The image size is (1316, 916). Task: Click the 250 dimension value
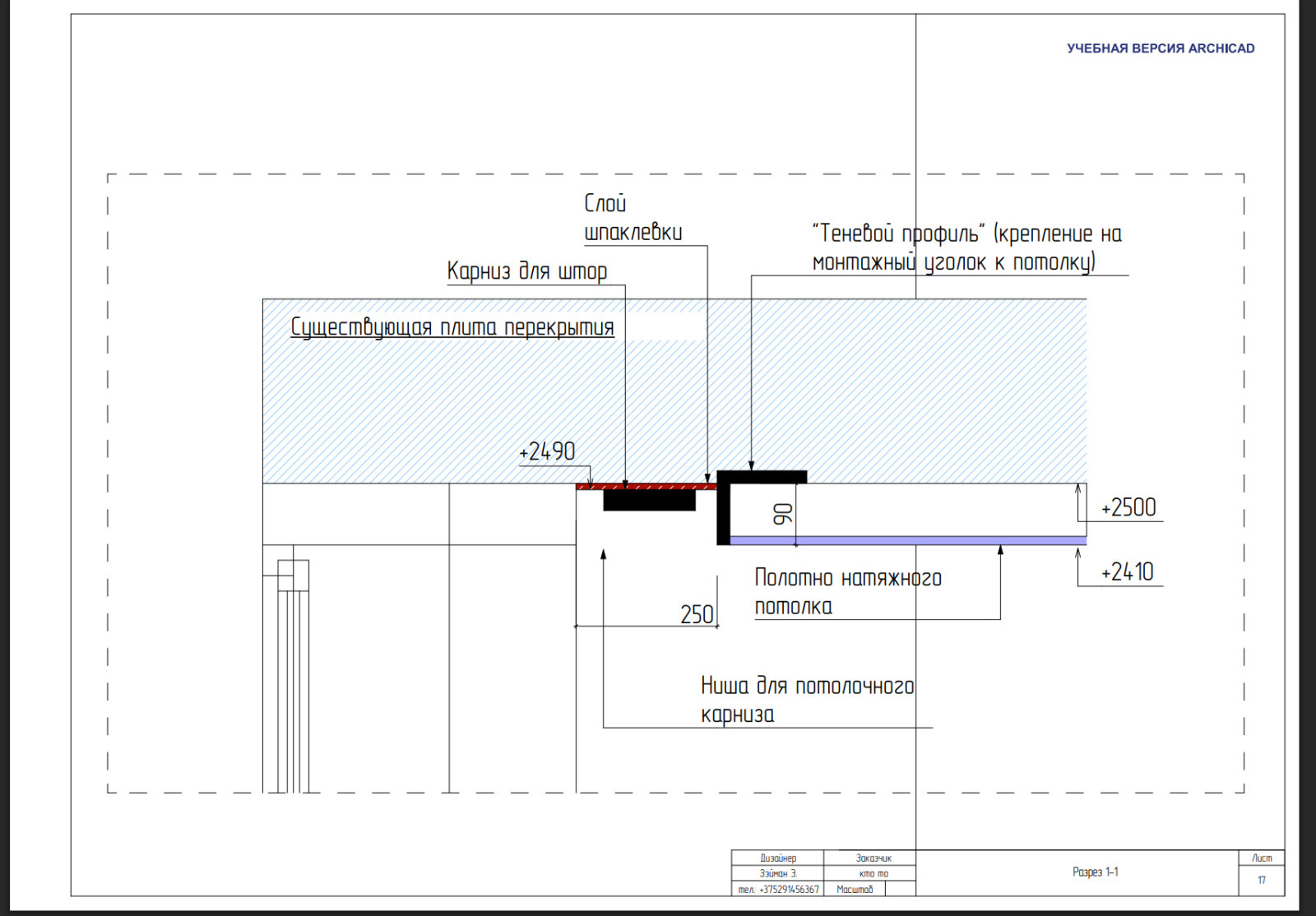(697, 615)
